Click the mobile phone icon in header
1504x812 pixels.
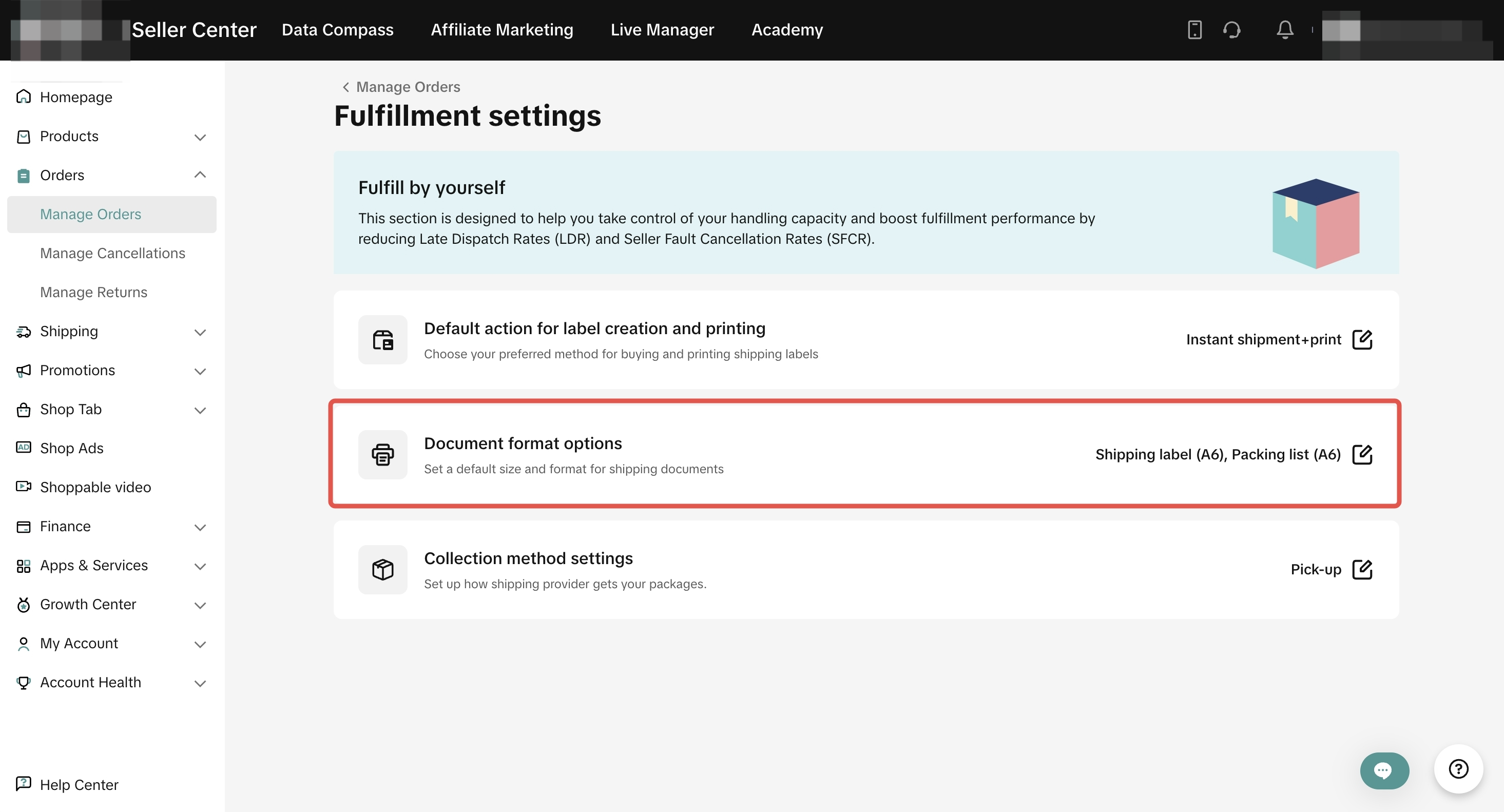point(1194,30)
